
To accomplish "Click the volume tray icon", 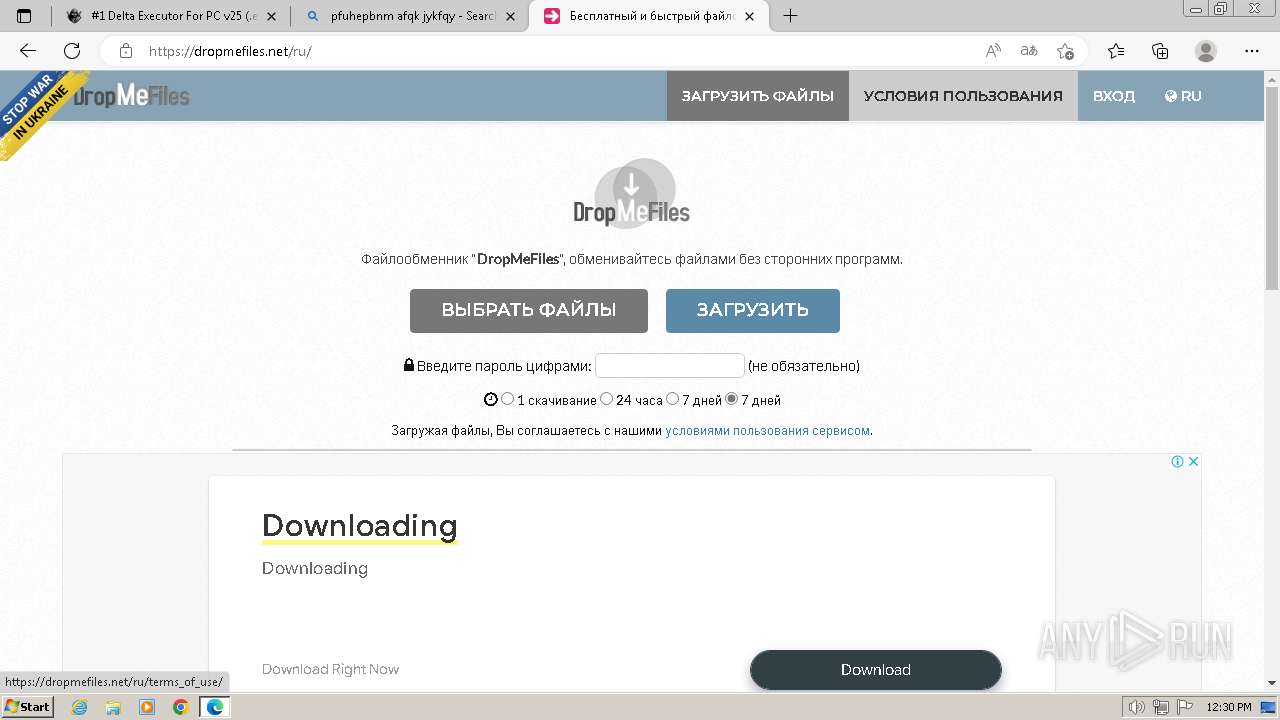I will (1137, 707).
